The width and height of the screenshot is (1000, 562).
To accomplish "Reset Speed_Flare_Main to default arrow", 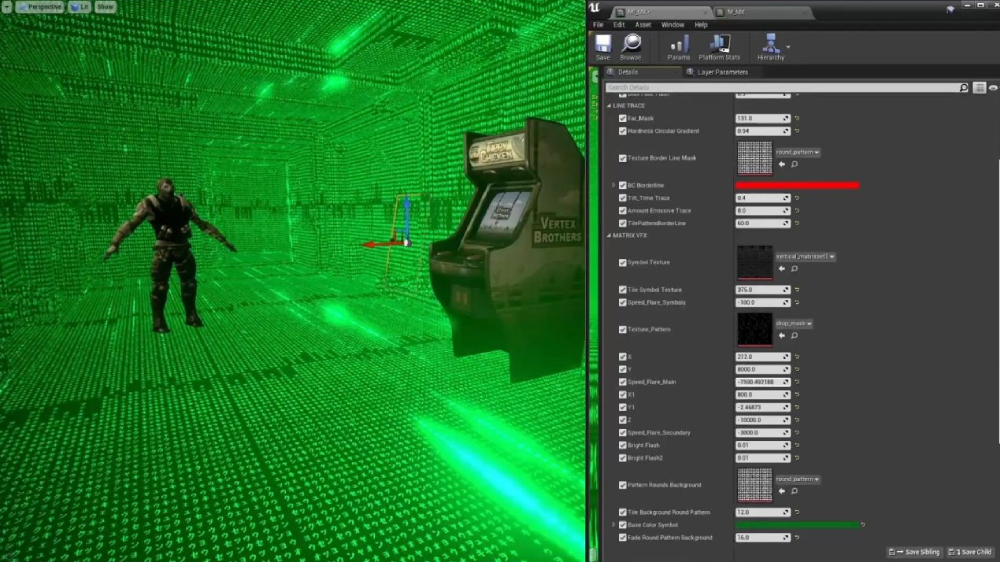I will click(797, 382).
